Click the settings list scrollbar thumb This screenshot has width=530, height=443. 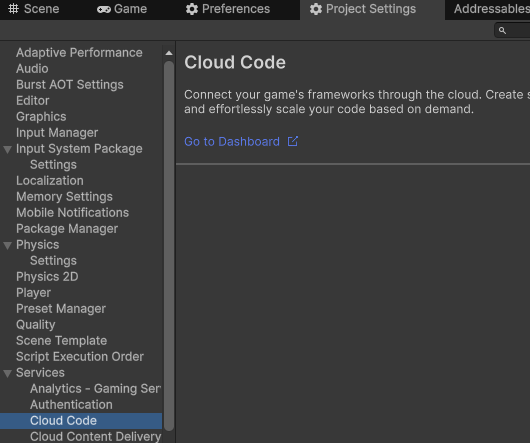(x=169, y=245)
